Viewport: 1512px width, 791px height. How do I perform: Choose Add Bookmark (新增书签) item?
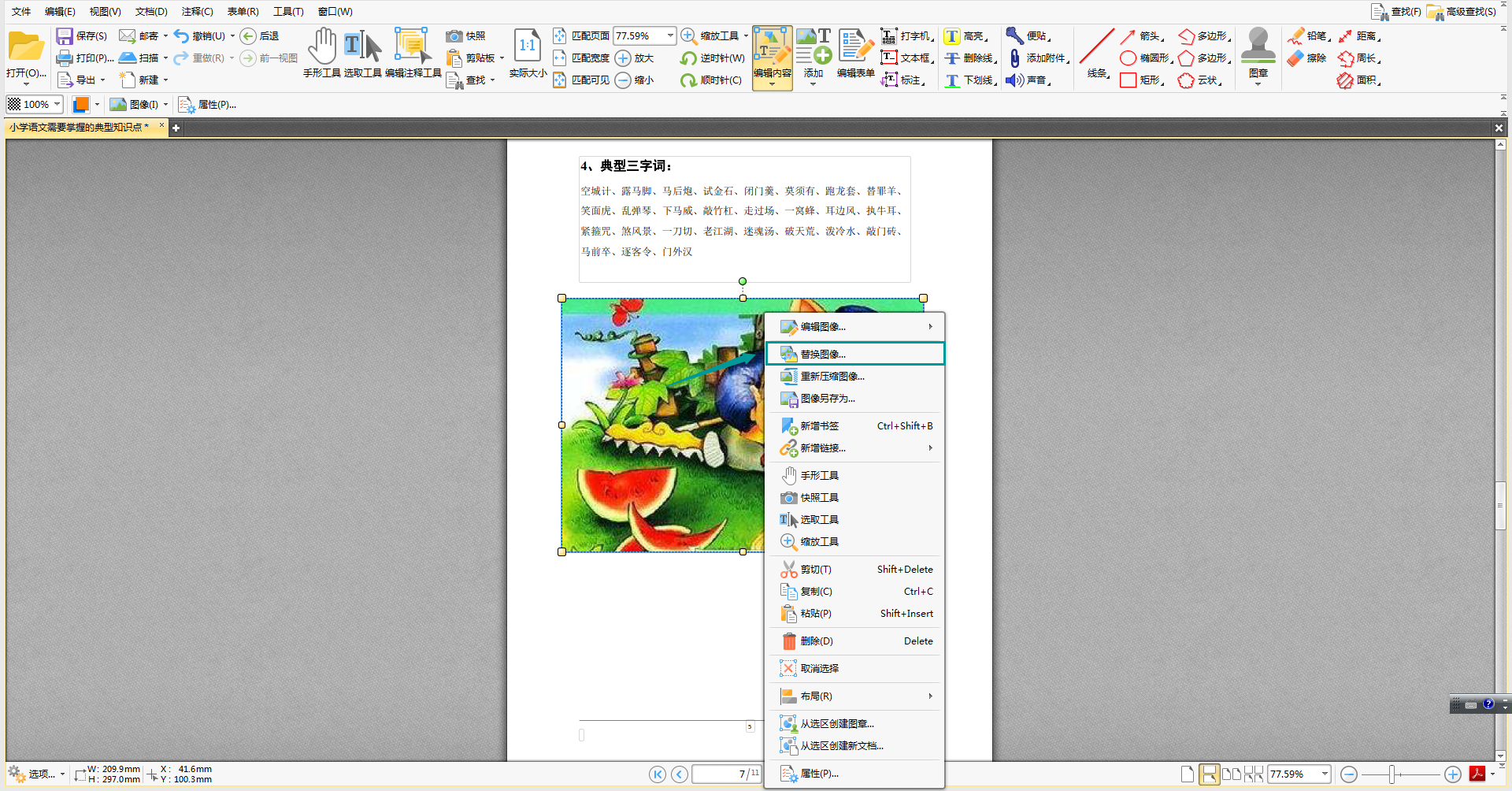(855, 426)
